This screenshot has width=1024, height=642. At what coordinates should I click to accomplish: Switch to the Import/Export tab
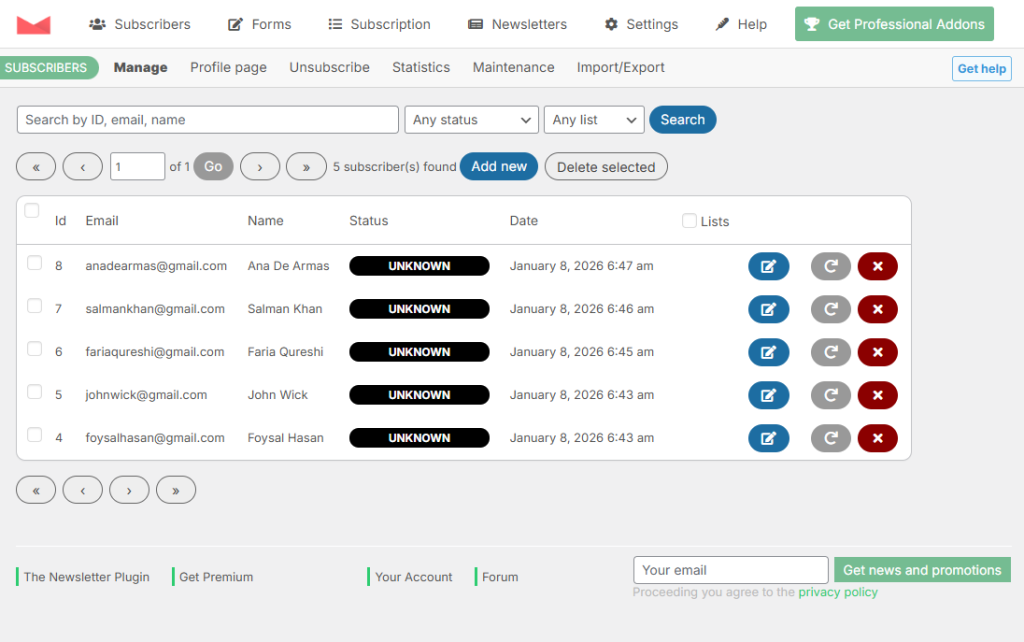pyautogui.click(x=620, y=67)
